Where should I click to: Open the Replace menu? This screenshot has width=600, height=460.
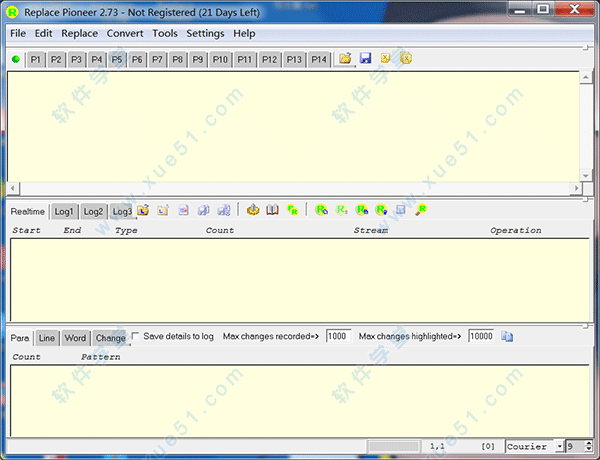[80, 33]
